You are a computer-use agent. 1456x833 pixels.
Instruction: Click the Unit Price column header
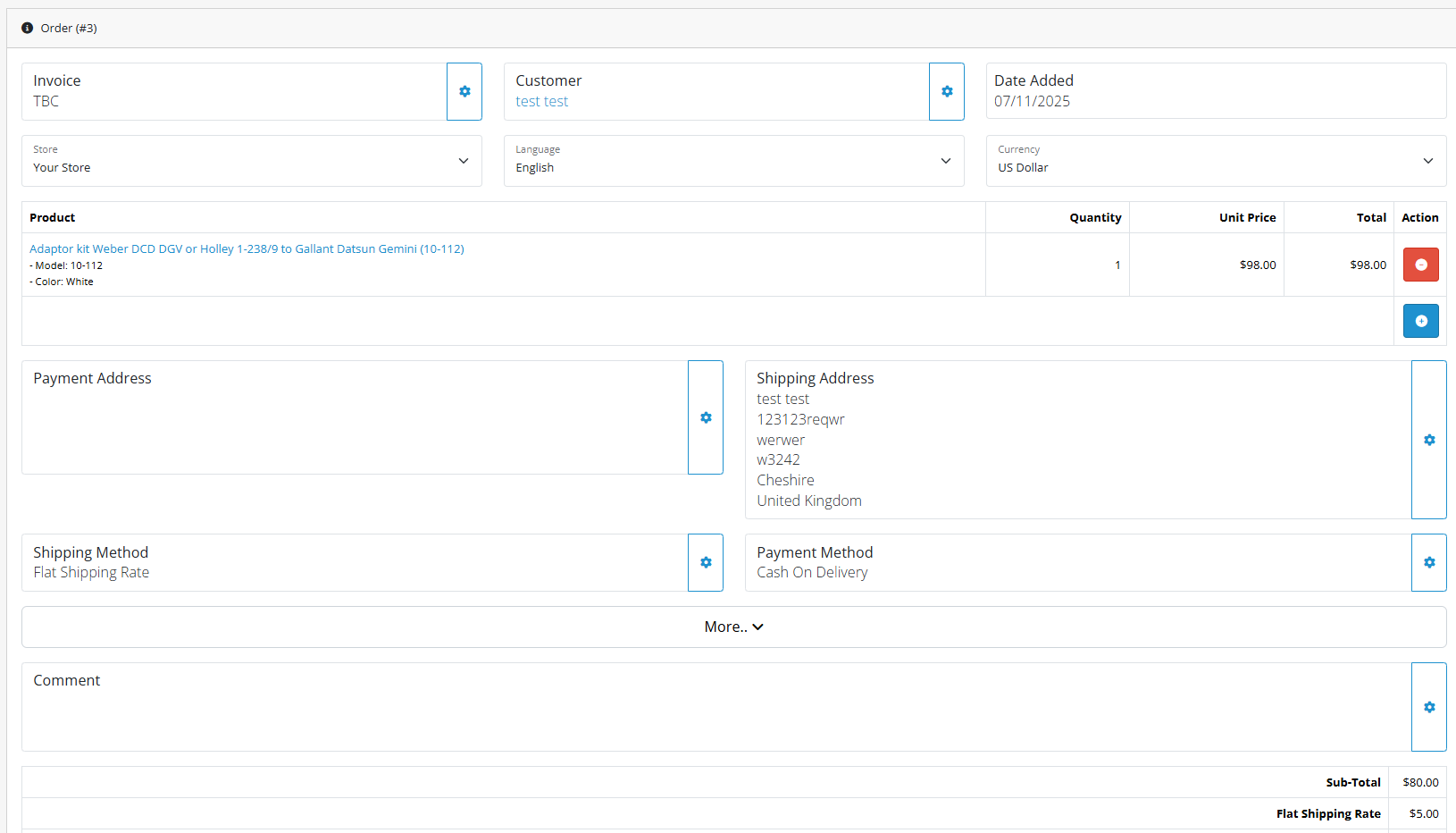tap(1247, 217)
